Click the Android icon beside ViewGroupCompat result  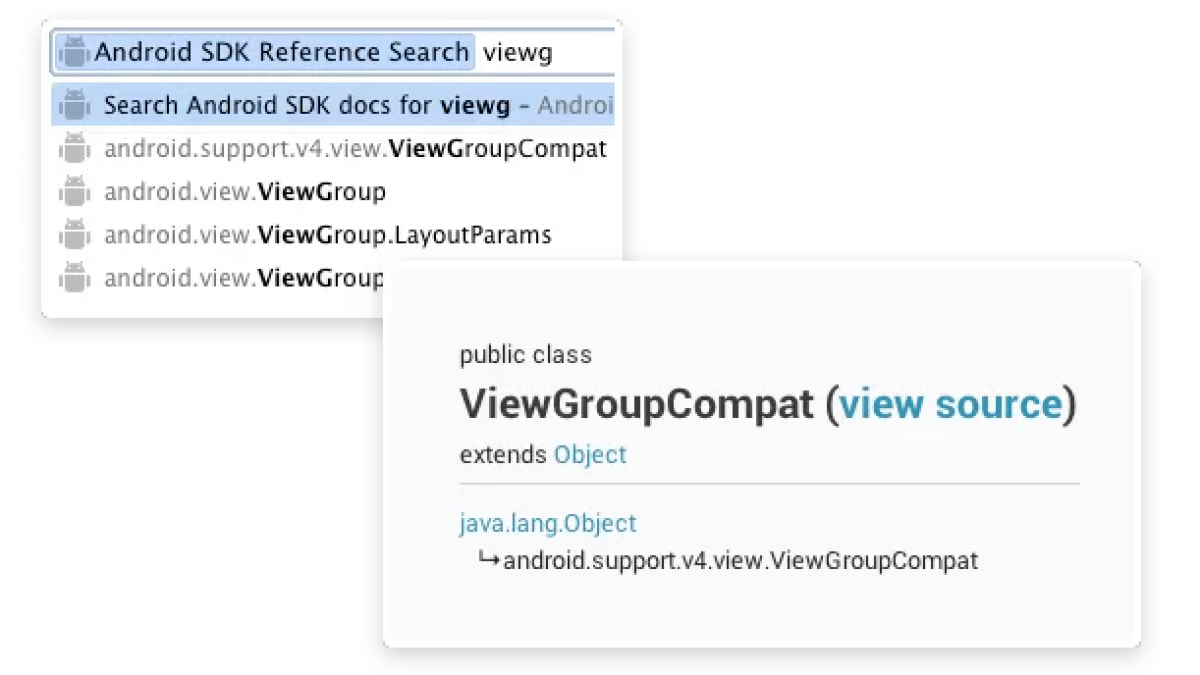75,148
